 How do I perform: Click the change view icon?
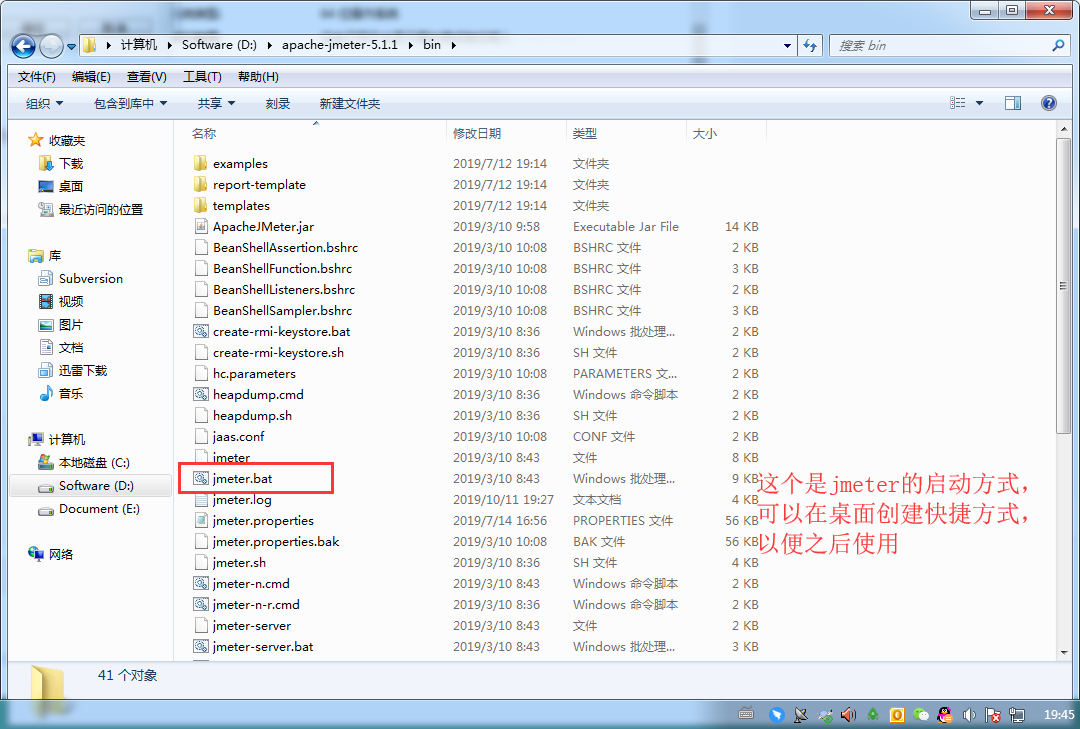pyautogui.click(x=957, y=103)
